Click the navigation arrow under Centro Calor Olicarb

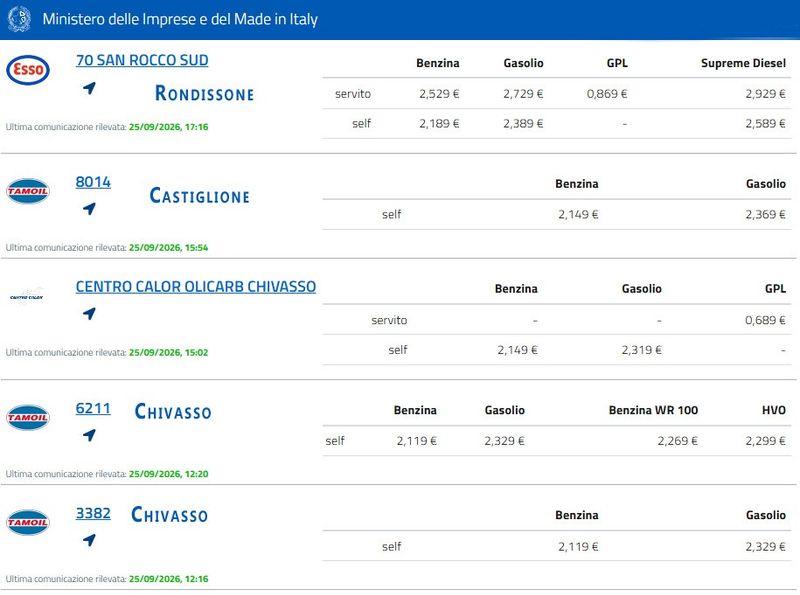tap(89, 313)
